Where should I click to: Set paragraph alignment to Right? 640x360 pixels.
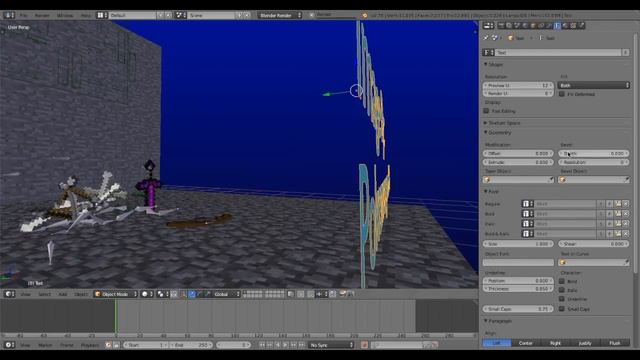[556, 343]
